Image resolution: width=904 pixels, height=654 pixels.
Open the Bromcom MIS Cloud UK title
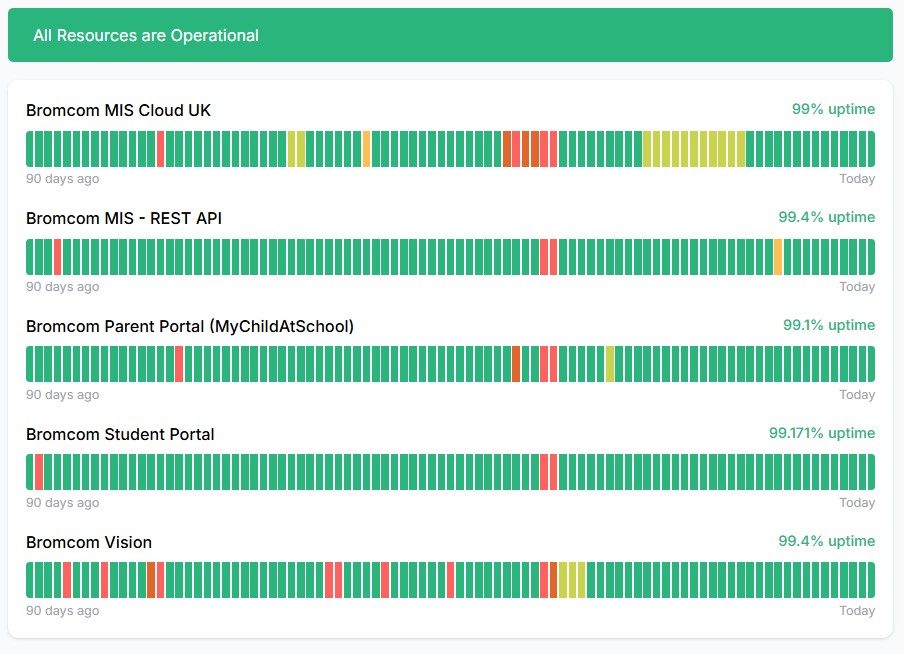(118, 110)
